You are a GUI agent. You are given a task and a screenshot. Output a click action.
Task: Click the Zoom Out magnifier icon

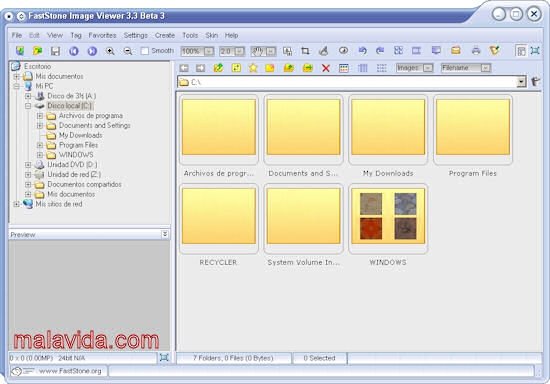pyautogui.click(x=128, y=51)
